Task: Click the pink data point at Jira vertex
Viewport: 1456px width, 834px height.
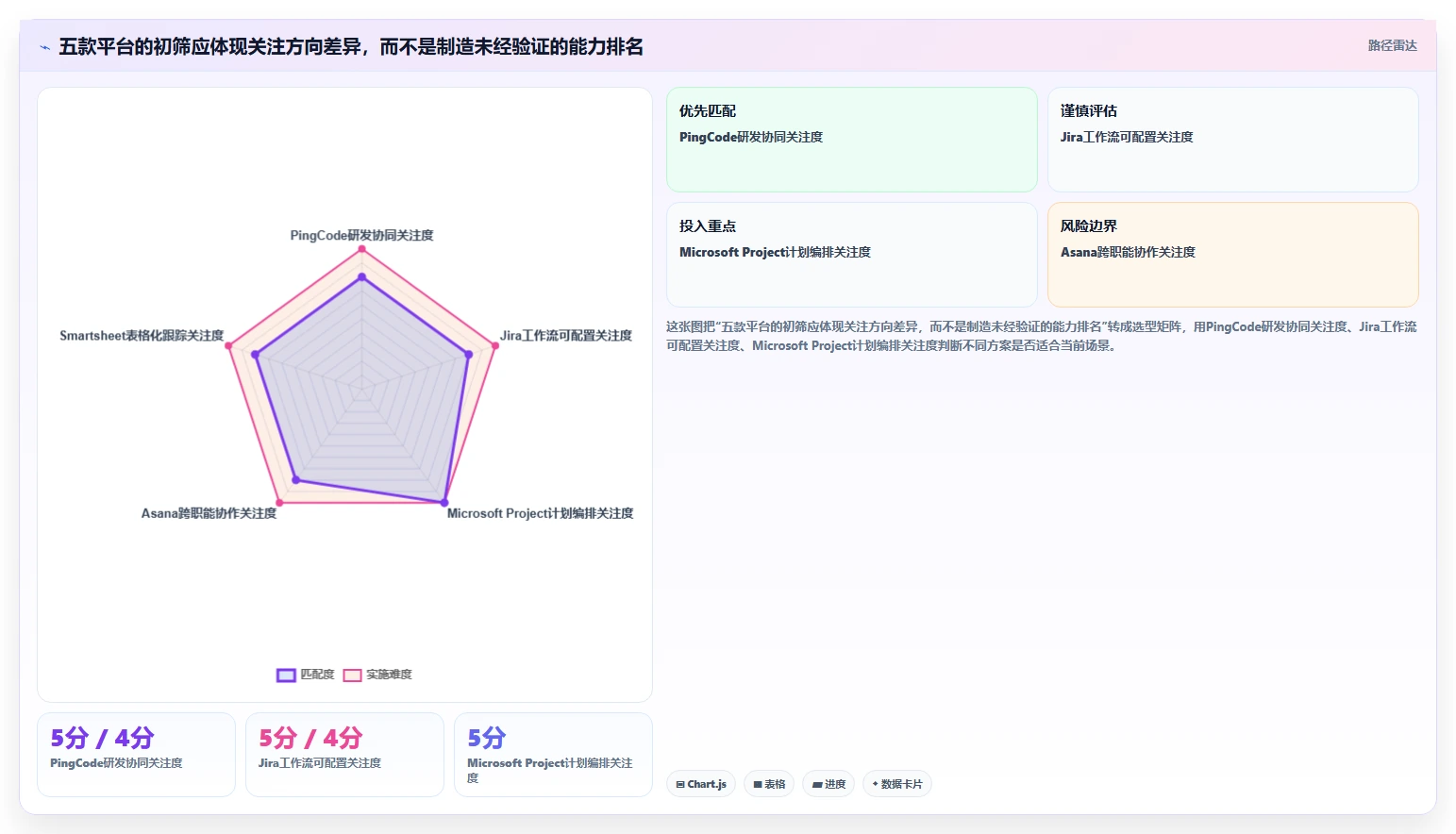Action: [x=495, y=345]
